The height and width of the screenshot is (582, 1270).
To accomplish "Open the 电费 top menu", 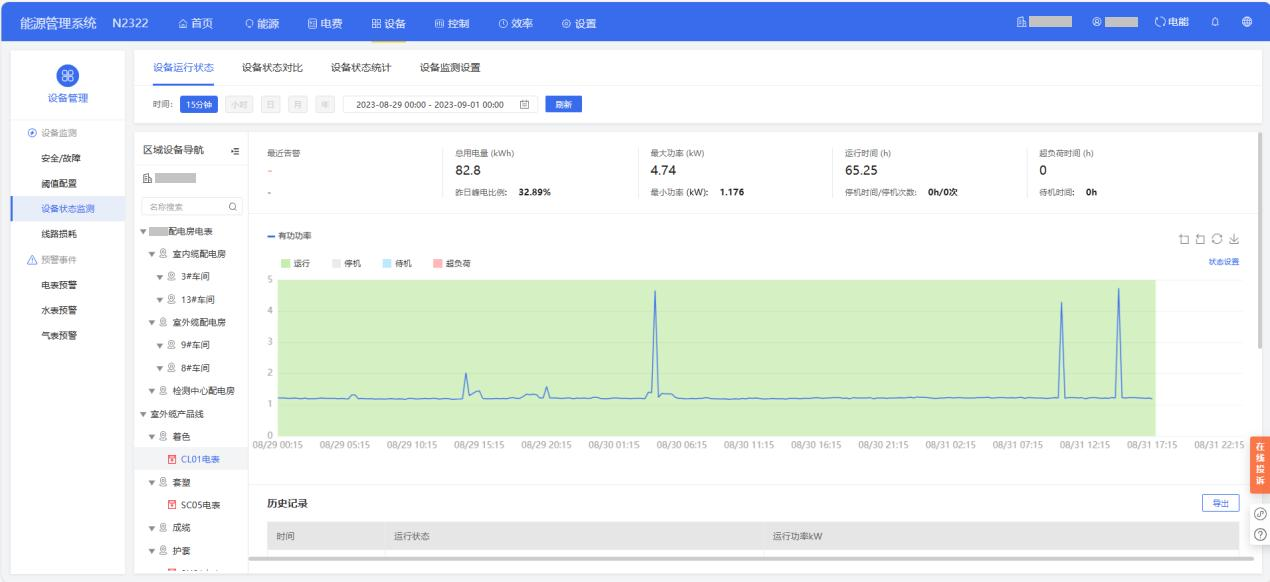I will coord(324,23).
